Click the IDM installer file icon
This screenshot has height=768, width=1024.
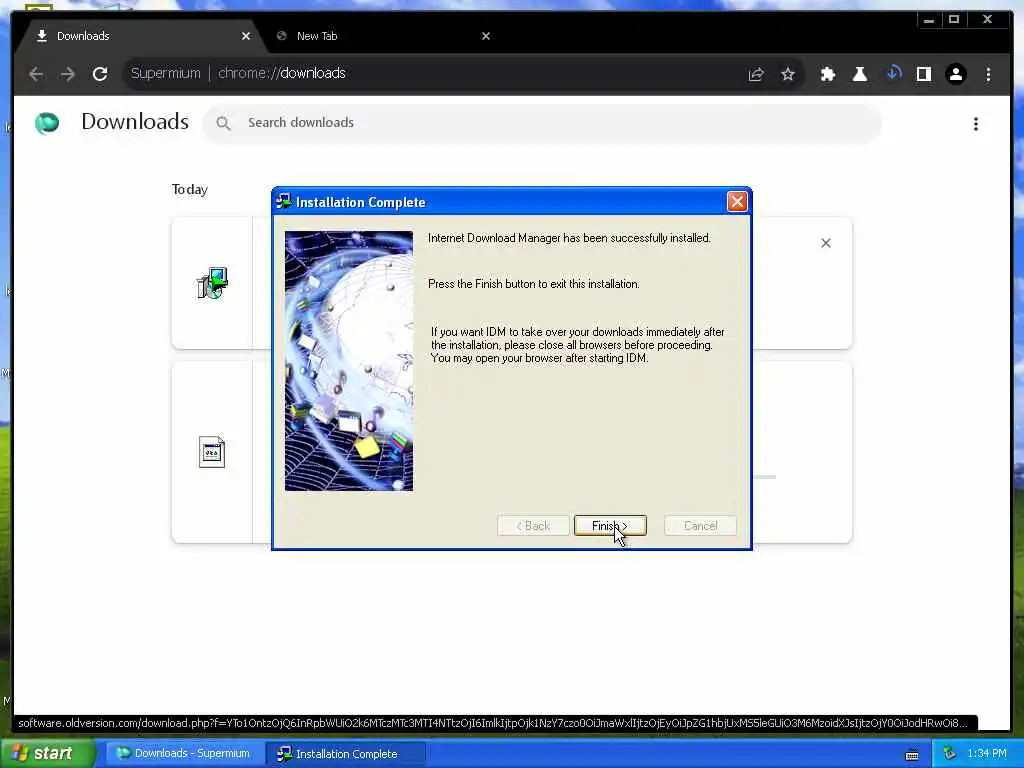click(212, 283)
